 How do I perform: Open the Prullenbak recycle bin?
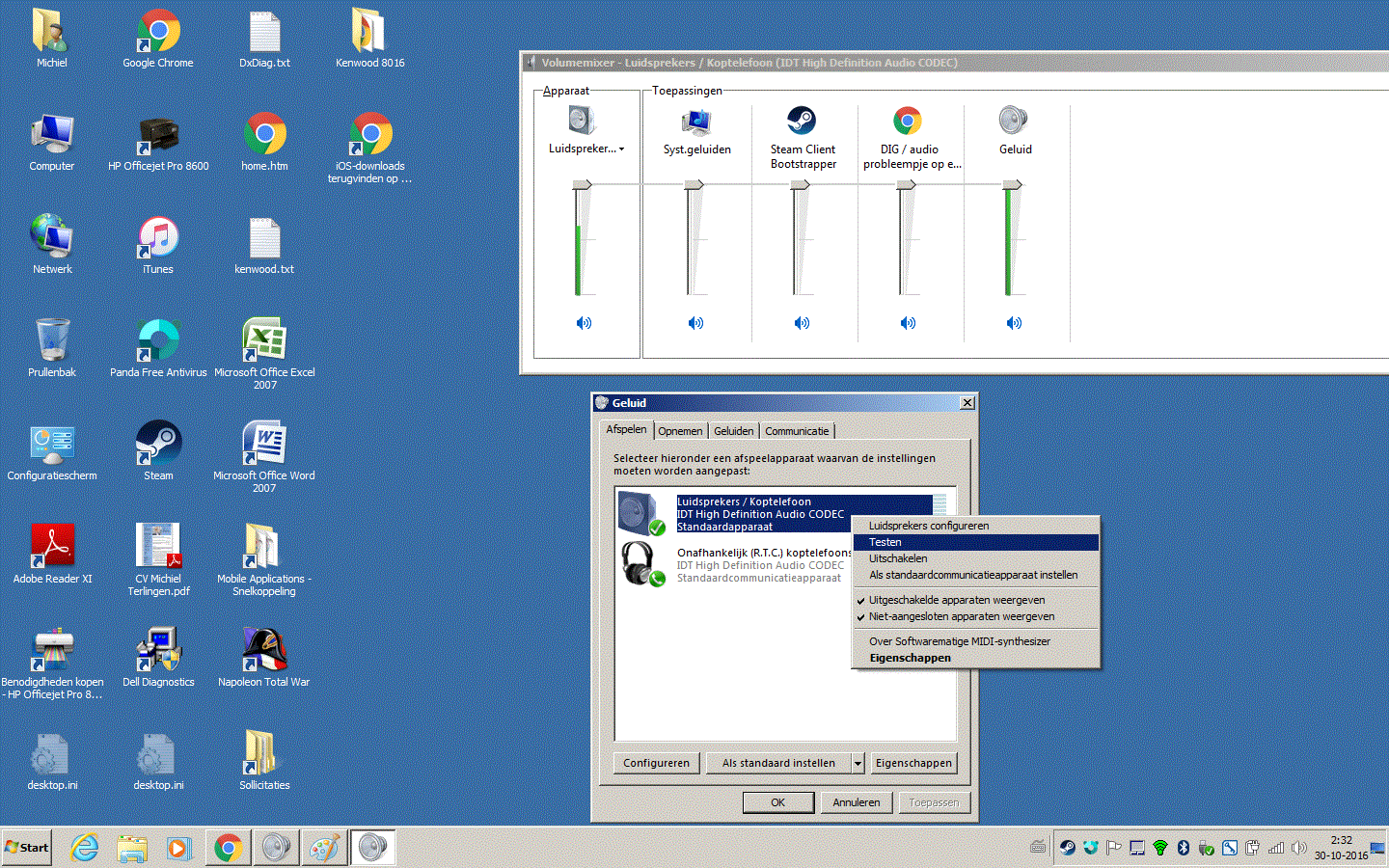52,348
